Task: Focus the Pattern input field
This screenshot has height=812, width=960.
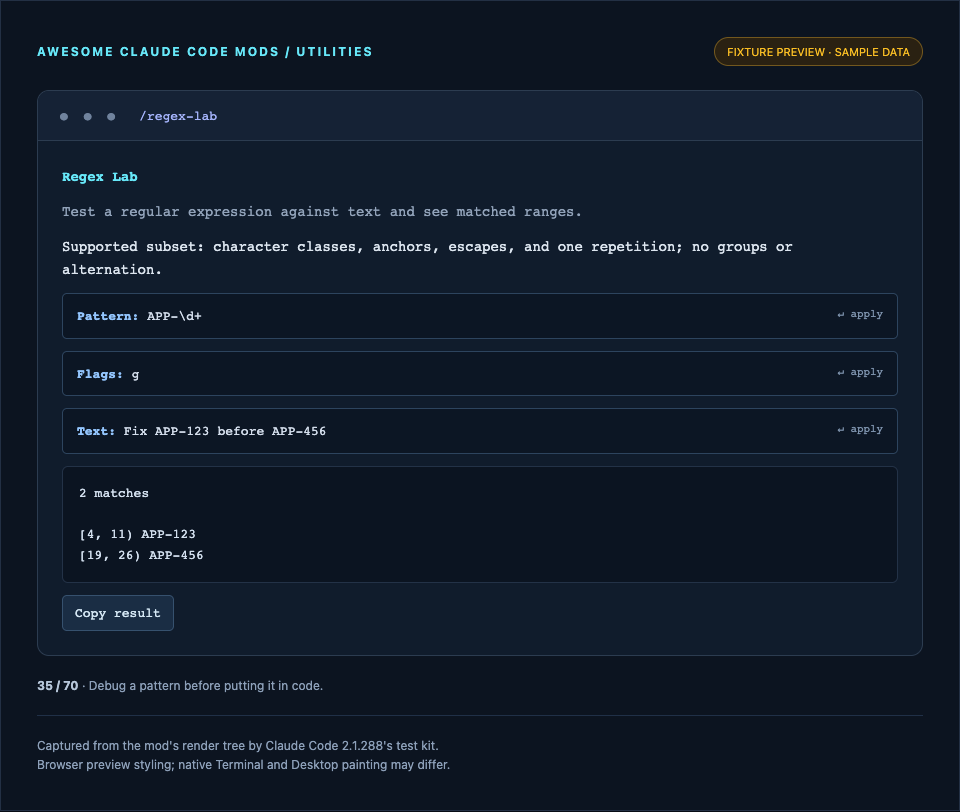Action: 479,316
